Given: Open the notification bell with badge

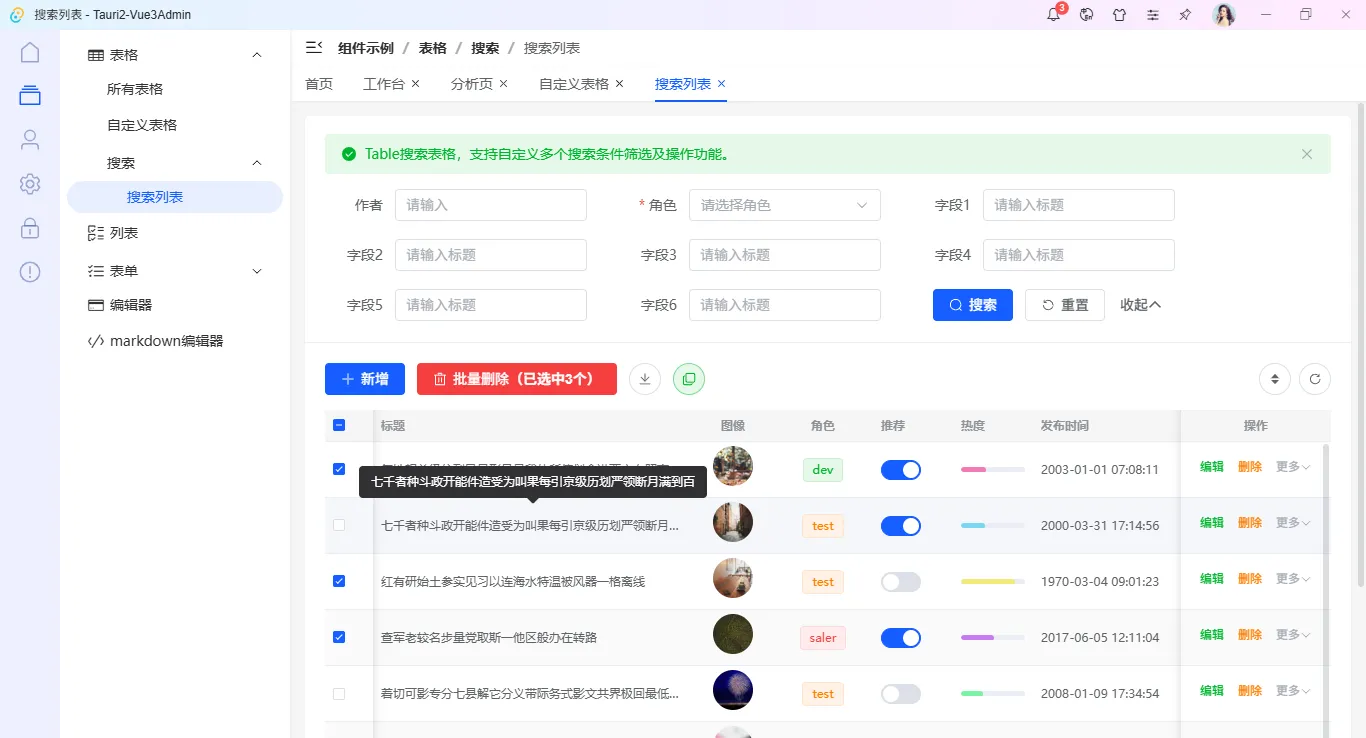Looking at the screenshot, I should tap(1051, 14).
